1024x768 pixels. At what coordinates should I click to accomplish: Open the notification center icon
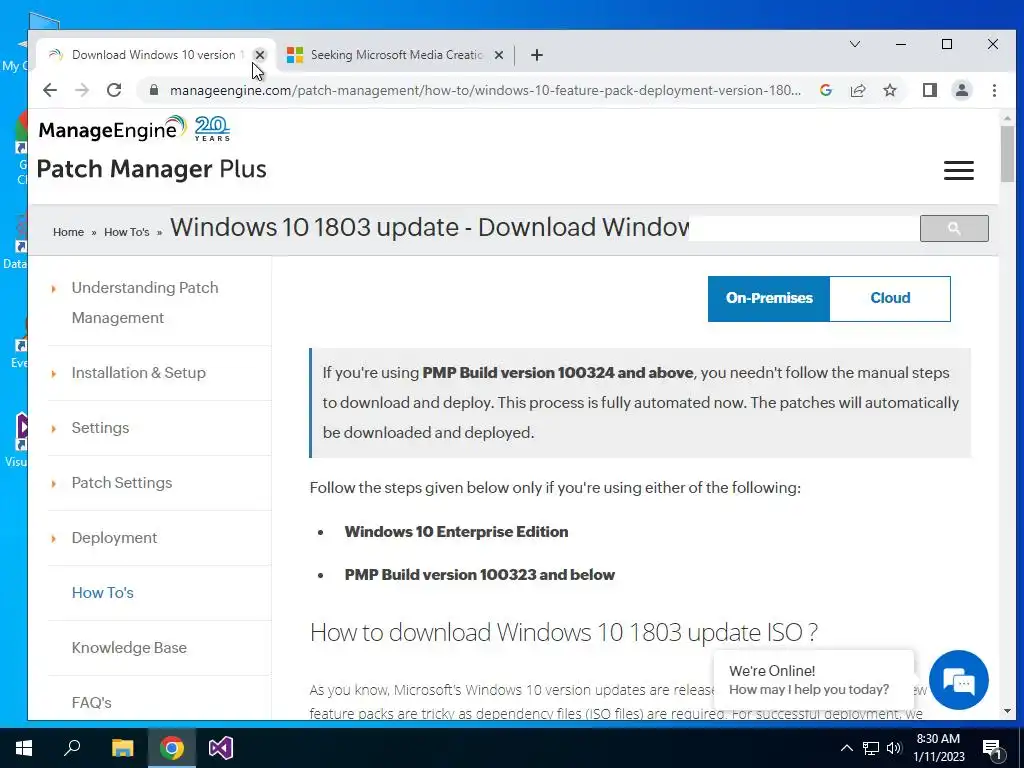tap(993, 748)
